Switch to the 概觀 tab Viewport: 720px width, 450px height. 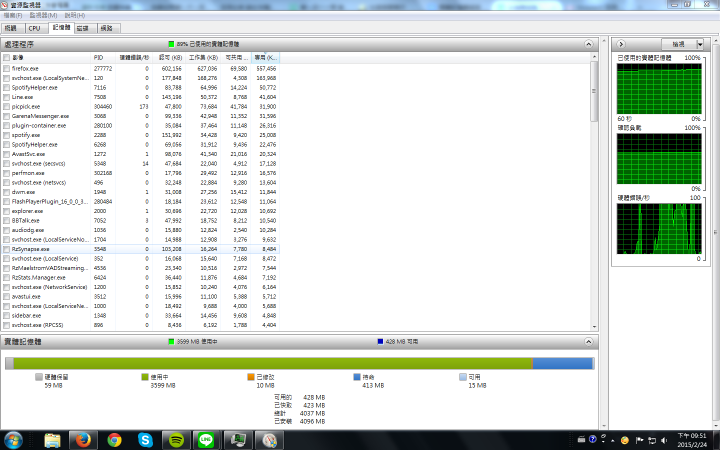point(12,28)
